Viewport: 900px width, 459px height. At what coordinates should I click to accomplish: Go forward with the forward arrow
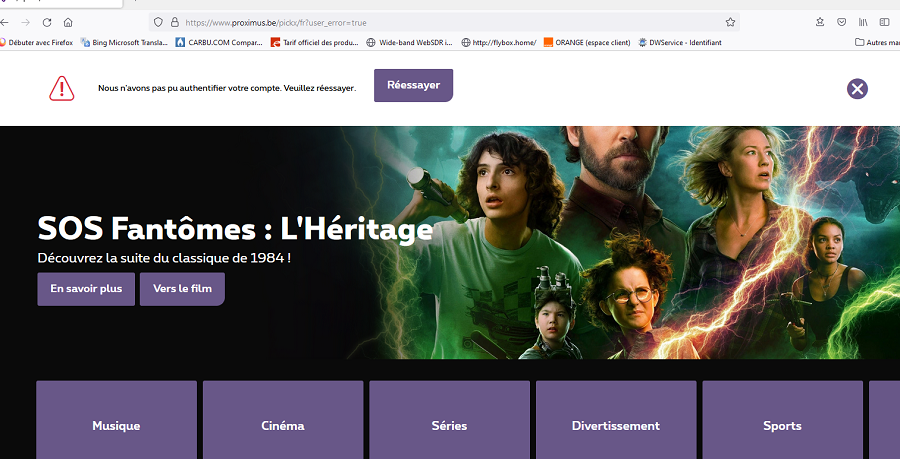25,22
